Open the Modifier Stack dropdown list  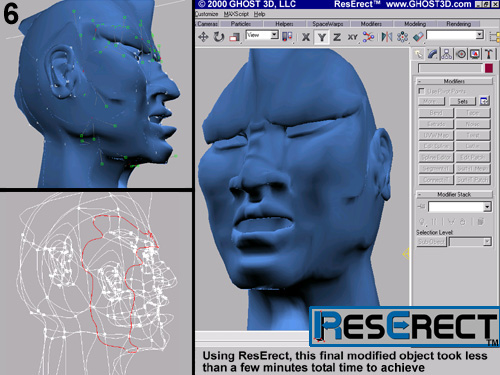tap(460, 207)
